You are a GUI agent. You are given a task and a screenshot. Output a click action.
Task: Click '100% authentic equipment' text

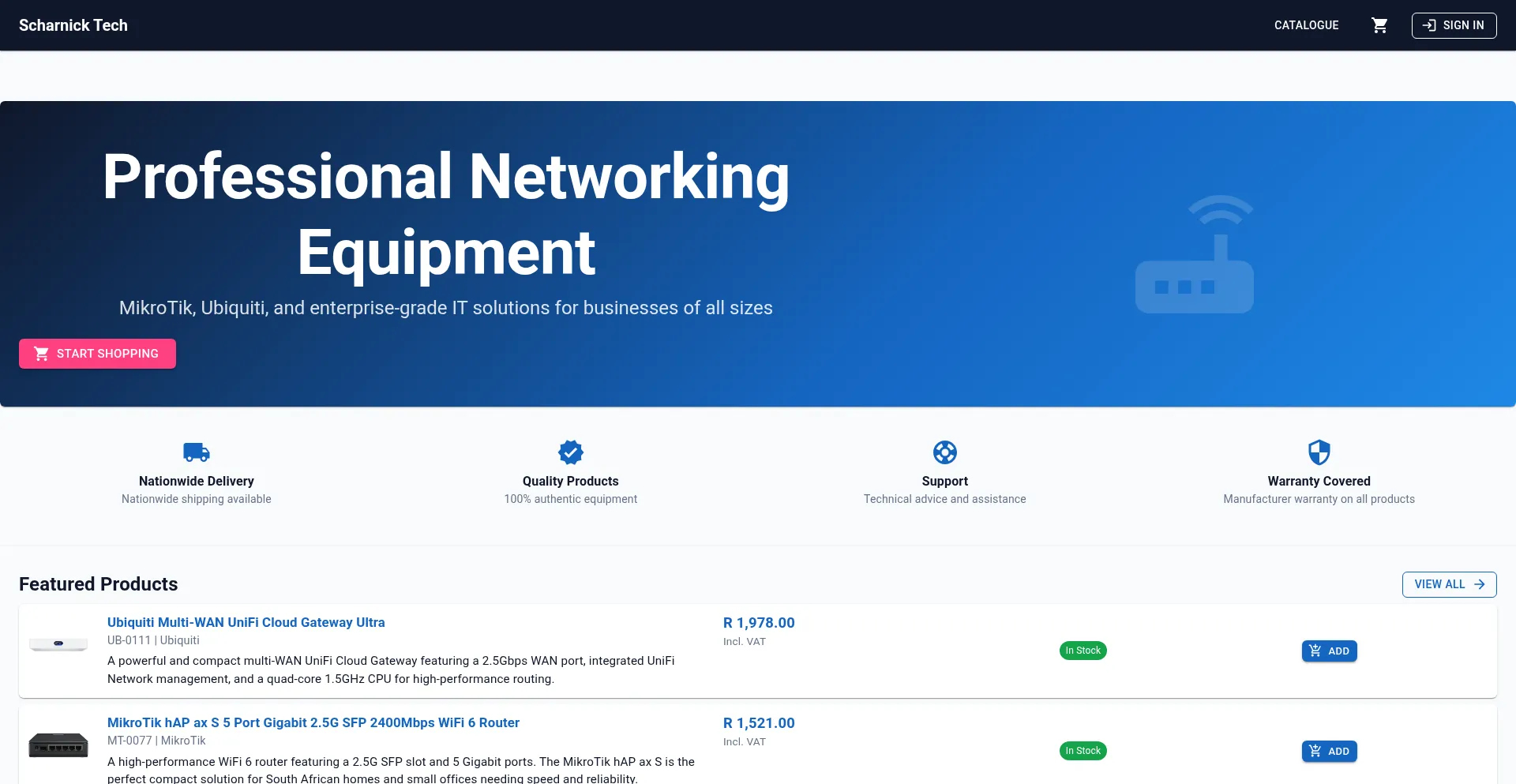click(571, 499)
